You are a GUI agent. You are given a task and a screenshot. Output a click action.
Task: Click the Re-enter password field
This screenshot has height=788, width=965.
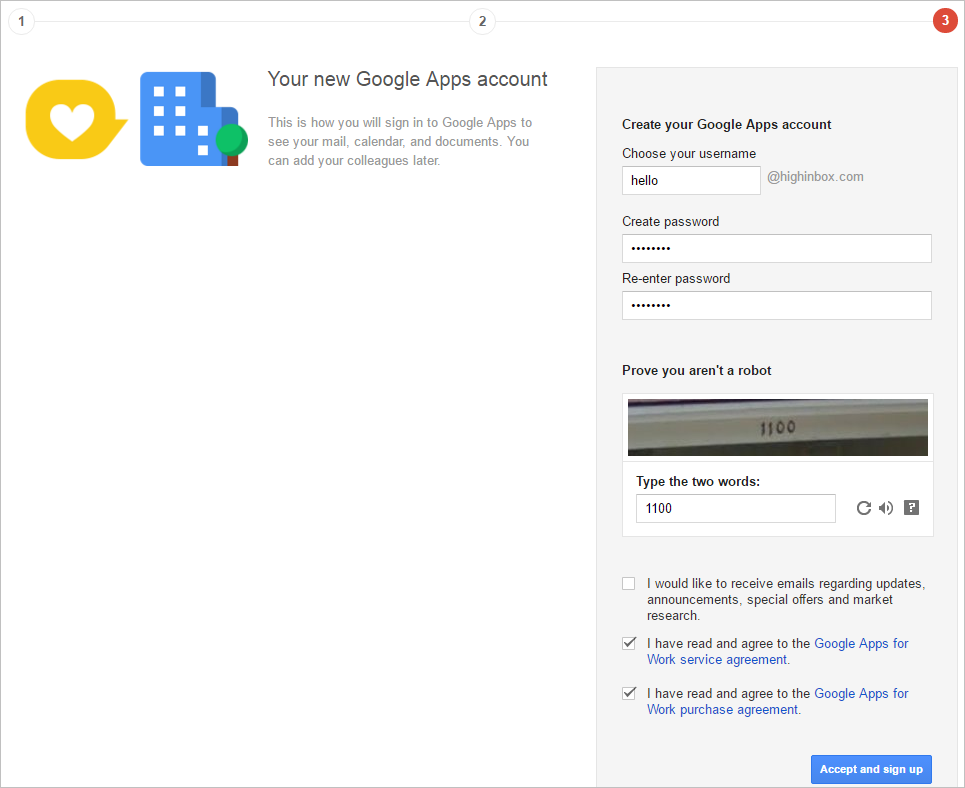point(777,305)
